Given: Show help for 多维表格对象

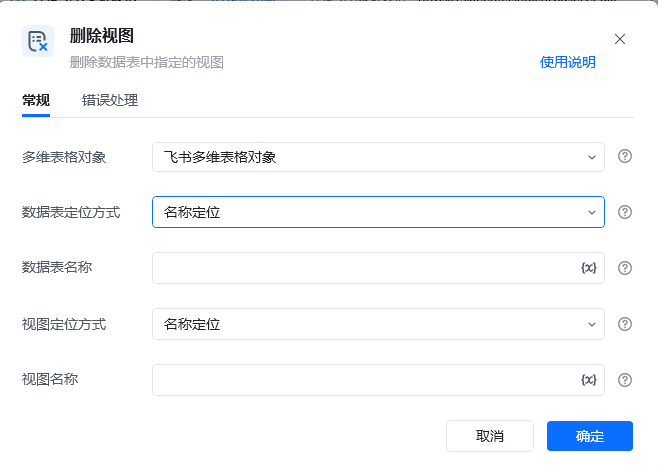Looking at the screenshot, I should point(625,156).
